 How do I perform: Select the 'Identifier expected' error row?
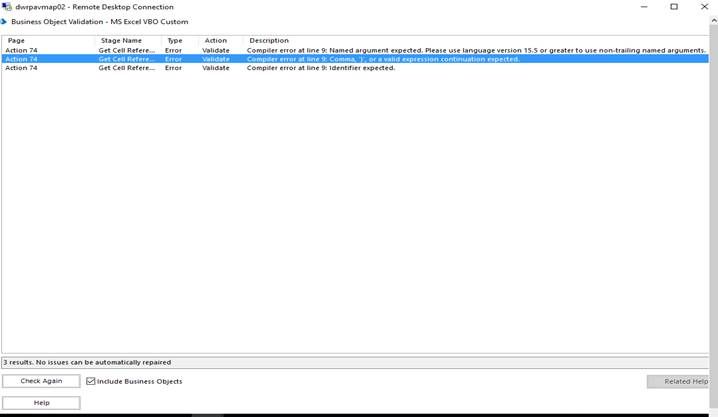coord(355,68)
